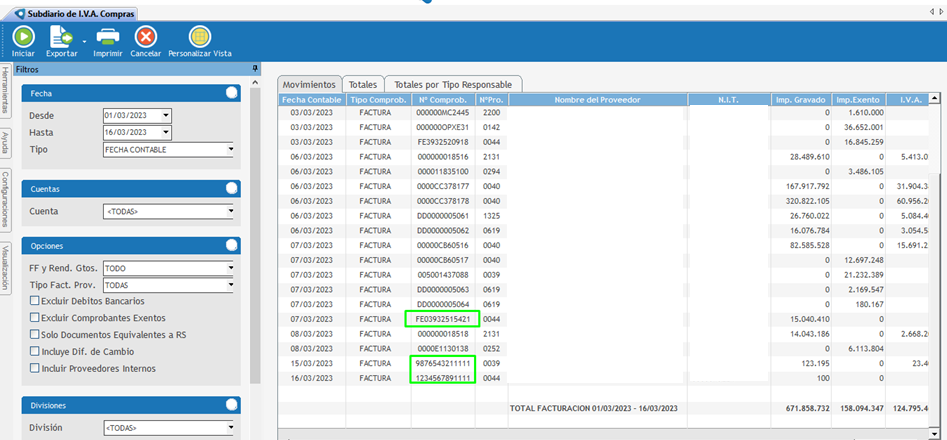
Task: Click the TOTAL FACTURACION summary row
Action: 604,409
